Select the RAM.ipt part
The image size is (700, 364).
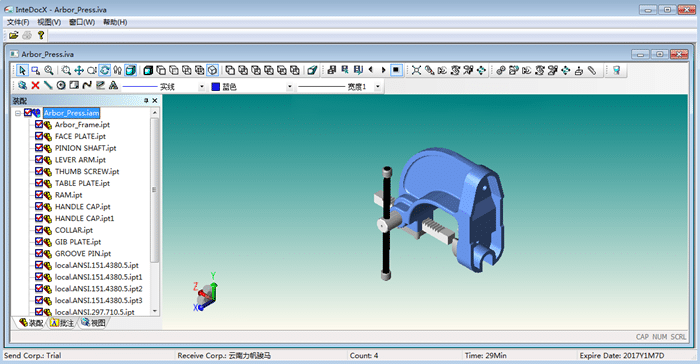68,195
